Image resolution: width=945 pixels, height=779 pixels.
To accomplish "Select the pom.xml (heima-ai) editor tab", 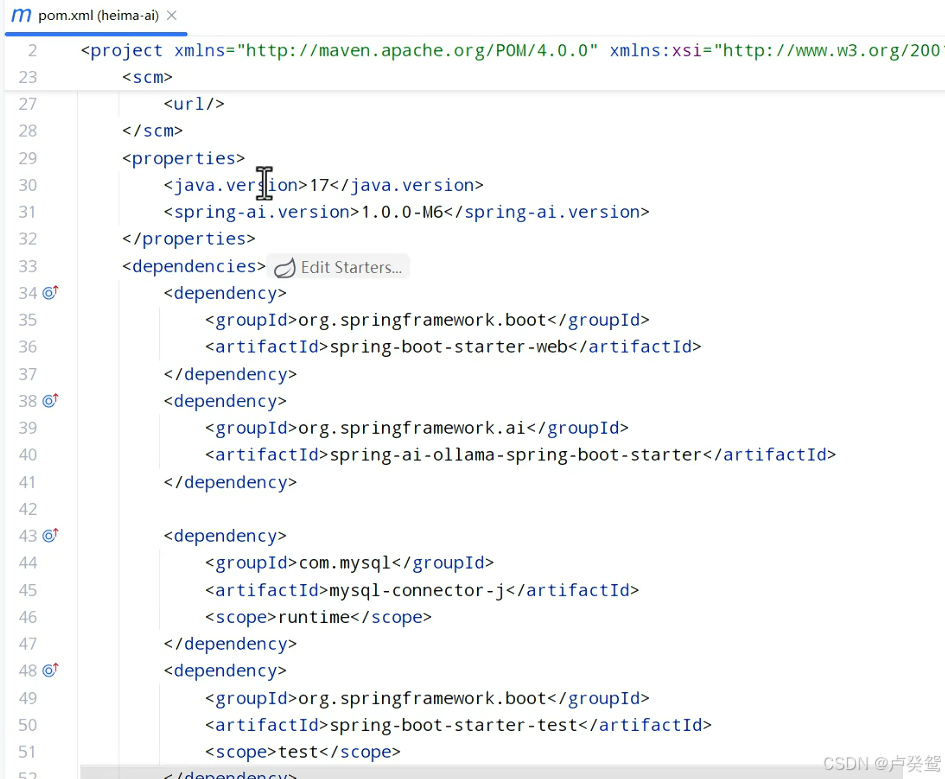I will (x=96, y=16).
